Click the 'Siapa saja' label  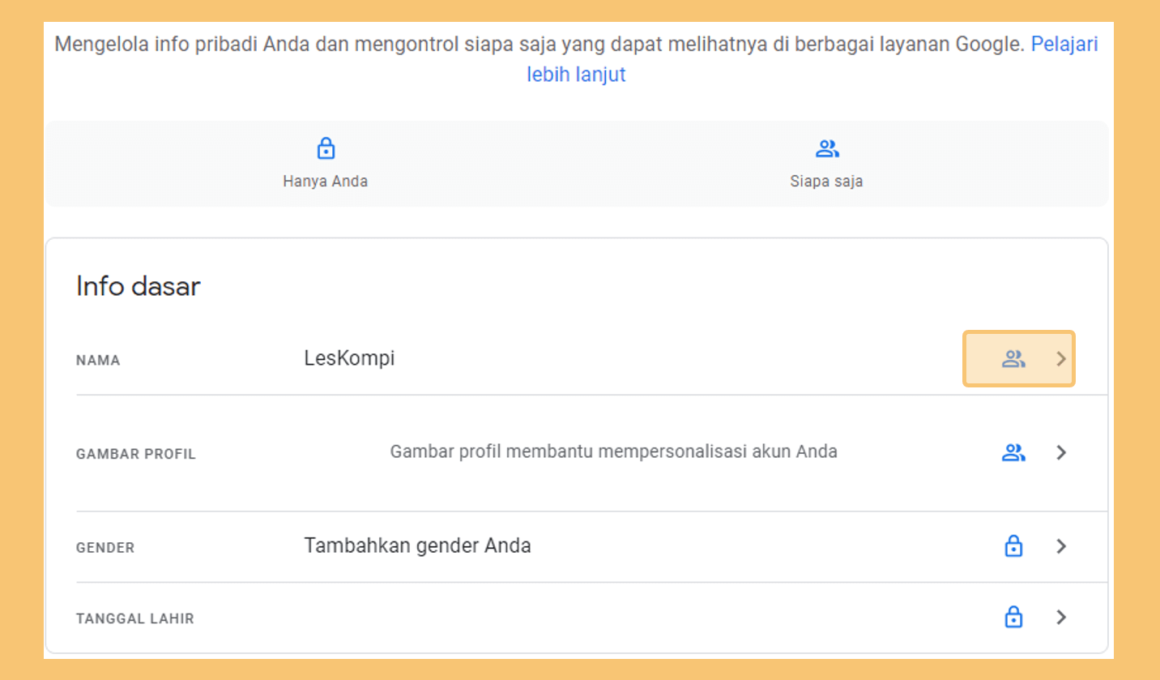coord(826,181)
